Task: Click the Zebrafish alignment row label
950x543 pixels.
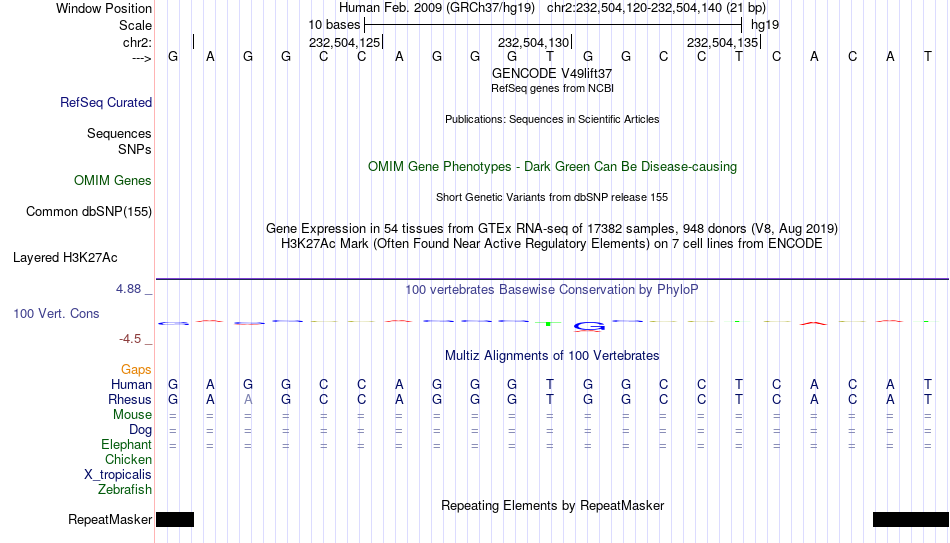Action: [x=125, y=490]
